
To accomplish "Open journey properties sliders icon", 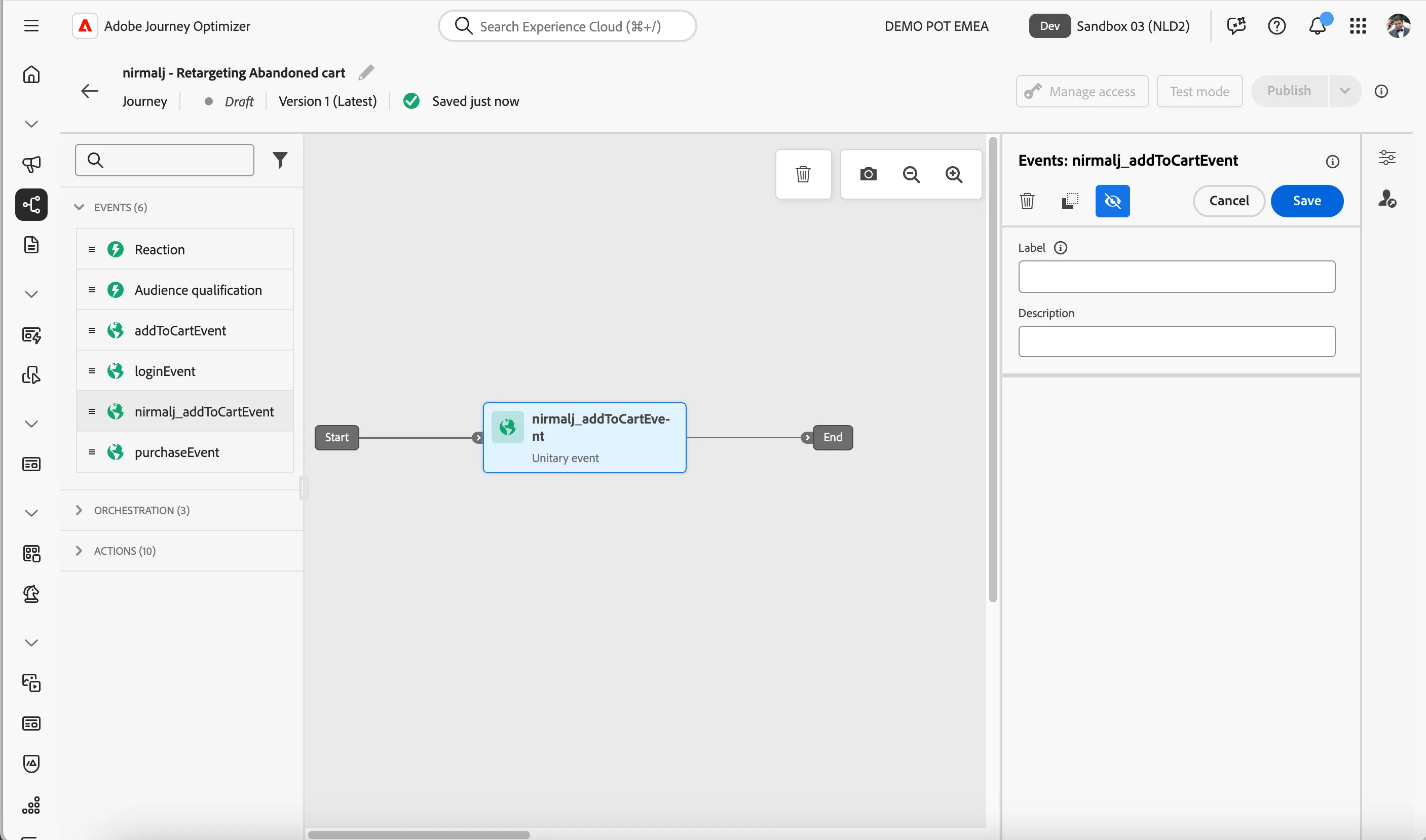I will (x=1387, y=158).
